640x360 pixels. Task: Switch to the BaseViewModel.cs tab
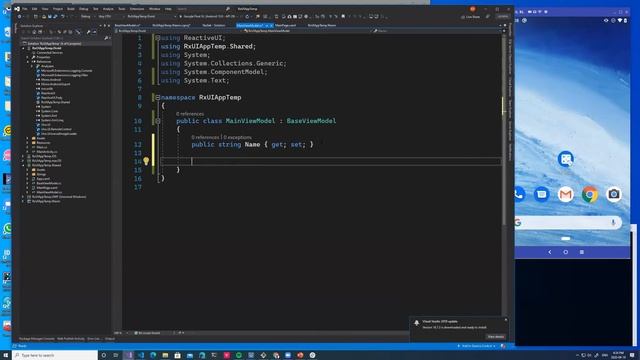128,25
